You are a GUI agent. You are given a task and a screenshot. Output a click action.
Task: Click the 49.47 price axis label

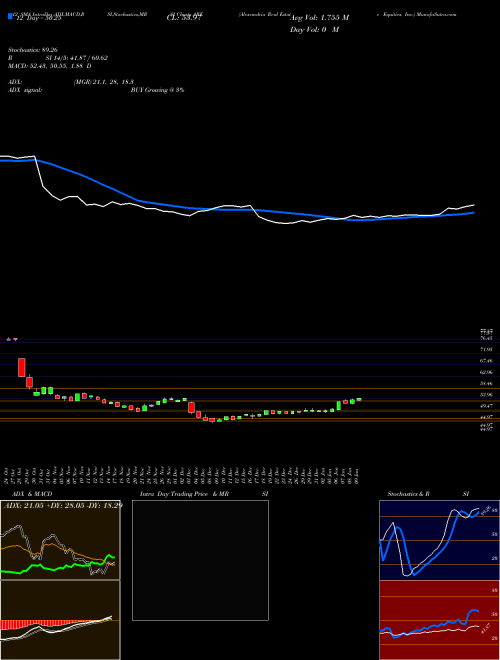click(487, 406)
